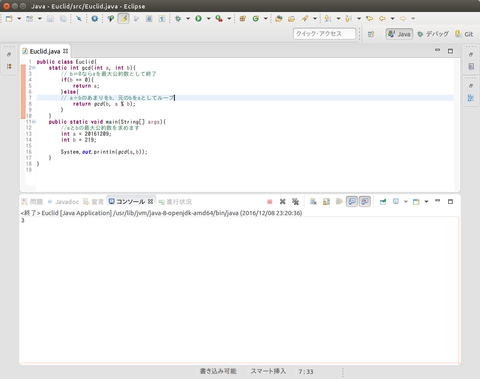Click the Open Console icon

[416, 201]
